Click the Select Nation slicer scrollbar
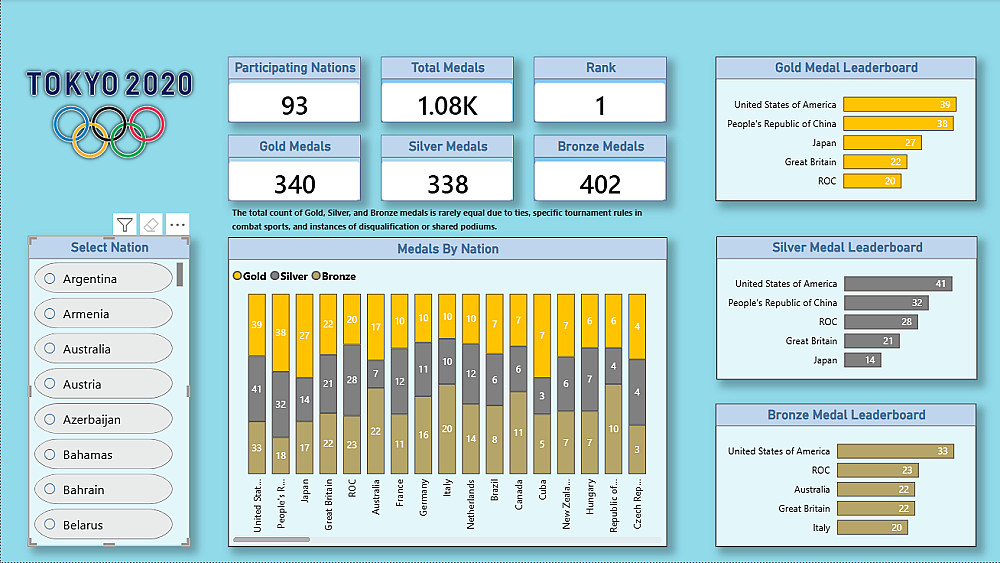Screen dimensions: 1000x563 (x=180, y=274)
